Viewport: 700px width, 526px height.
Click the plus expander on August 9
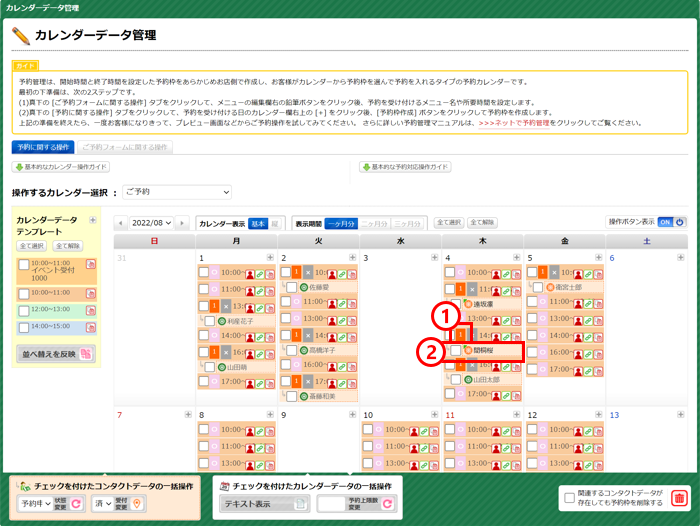pos(352,414)
